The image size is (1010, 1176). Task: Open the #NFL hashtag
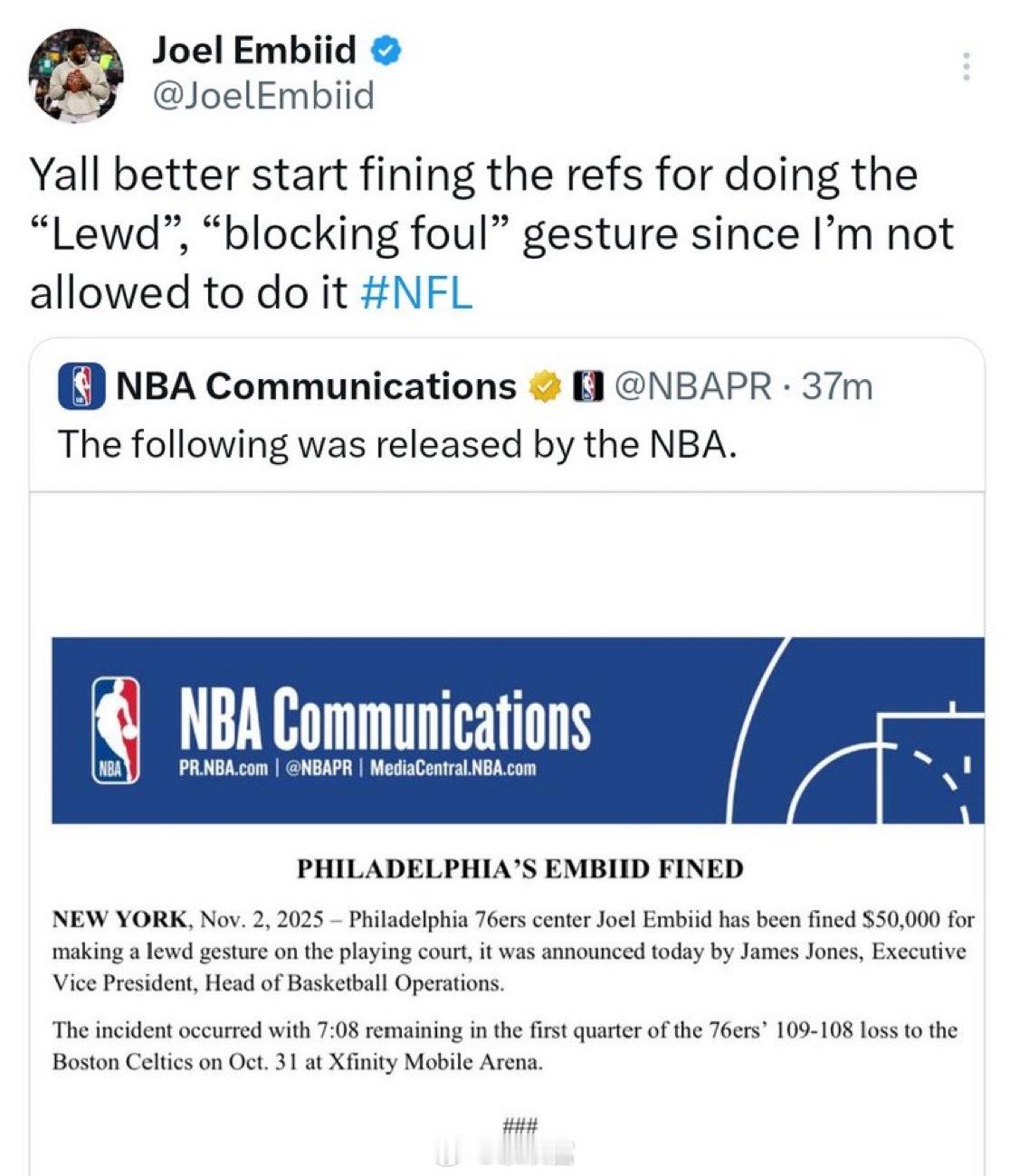(415, 292)
